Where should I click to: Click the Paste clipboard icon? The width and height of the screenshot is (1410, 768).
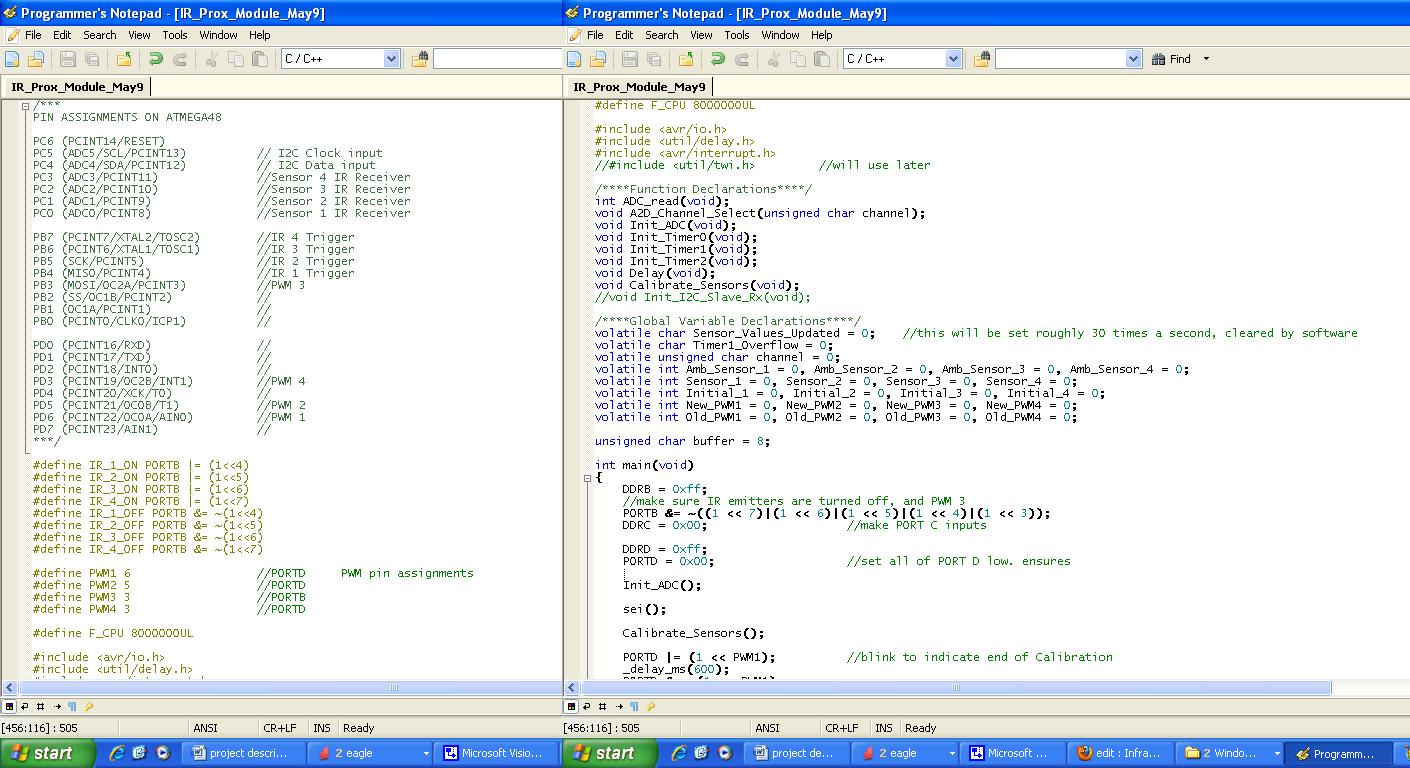coord(259,59)
